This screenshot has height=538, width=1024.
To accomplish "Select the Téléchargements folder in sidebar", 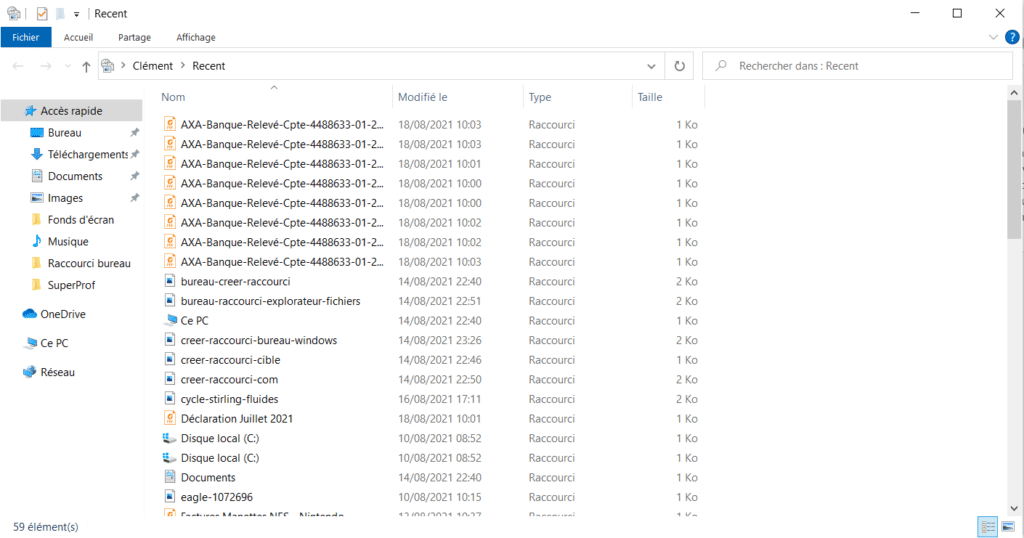I will [x=87, y=154].
